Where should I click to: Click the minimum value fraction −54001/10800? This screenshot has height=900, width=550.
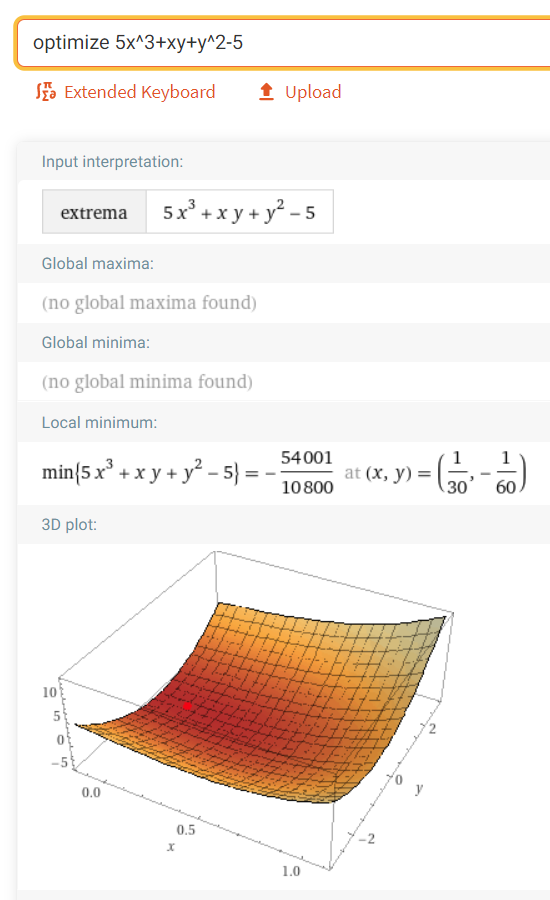(x=300, y=472)
